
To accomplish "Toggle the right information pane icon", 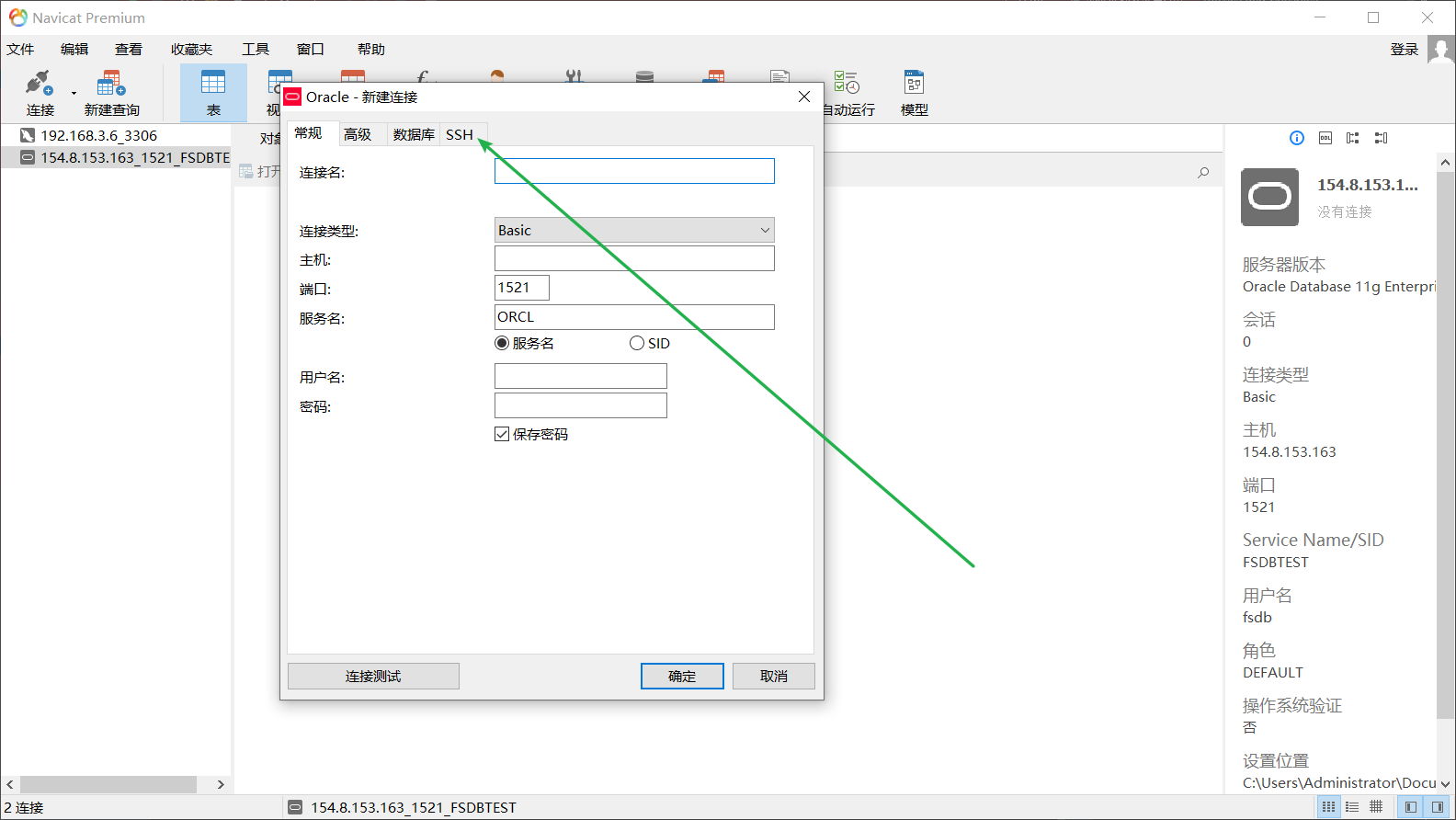I will tap(1438, 807).
